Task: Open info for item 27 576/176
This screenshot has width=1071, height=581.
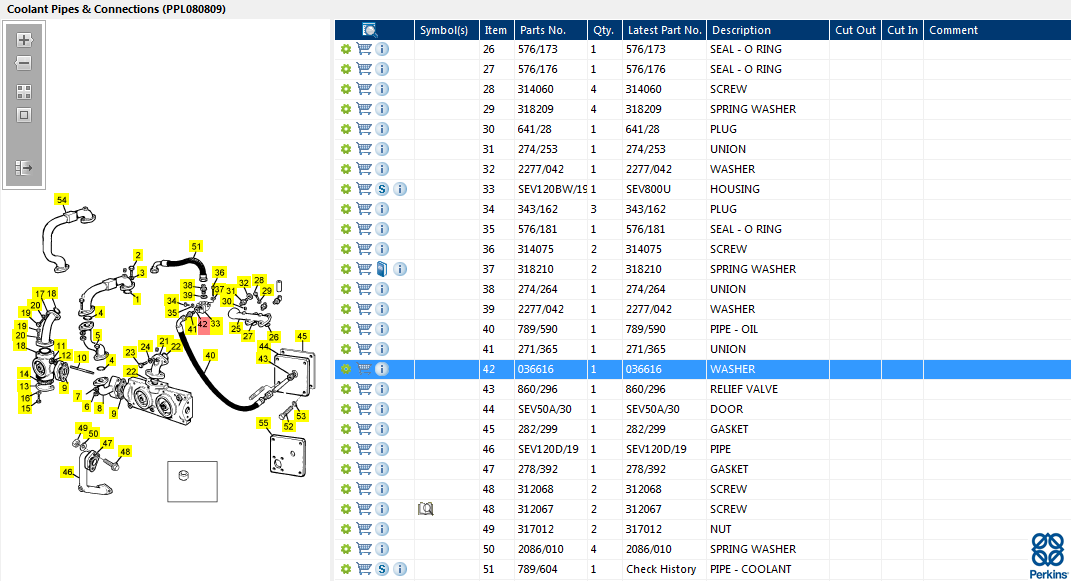Action: (x=382, y=69)
